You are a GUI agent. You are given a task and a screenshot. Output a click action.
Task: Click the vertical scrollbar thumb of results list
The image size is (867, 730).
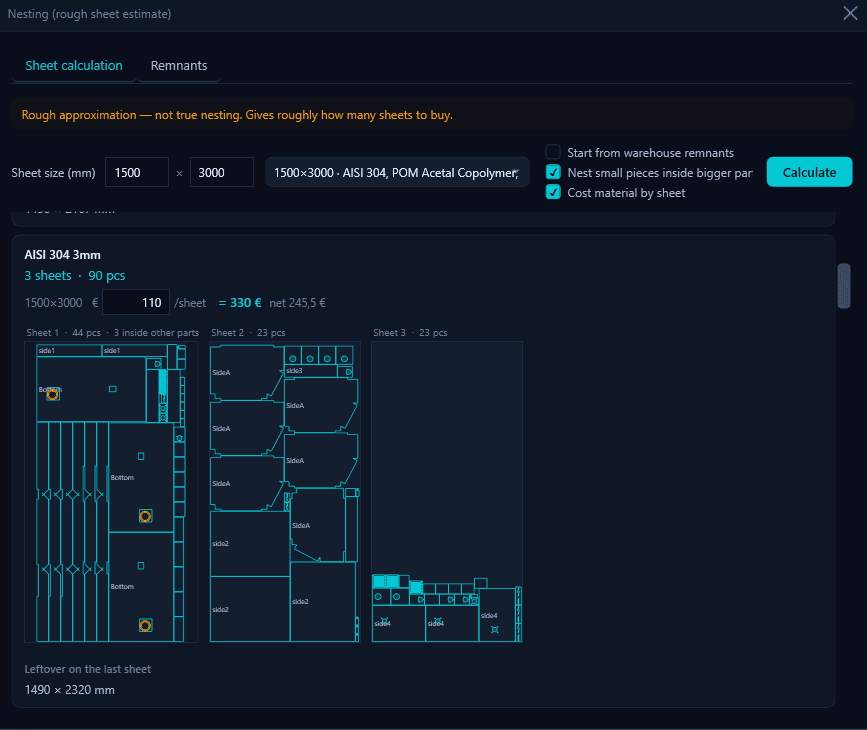pyautogui.click(x=843, y=286)
